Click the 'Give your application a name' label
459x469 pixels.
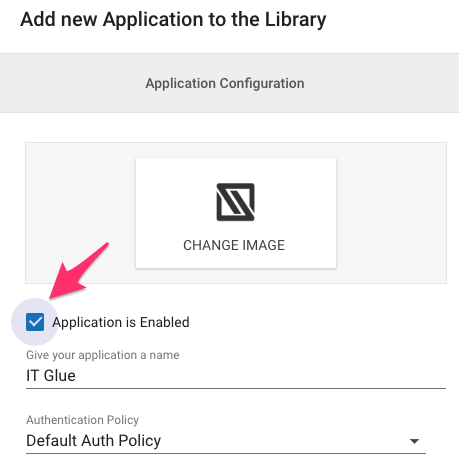tap(103, 355)
